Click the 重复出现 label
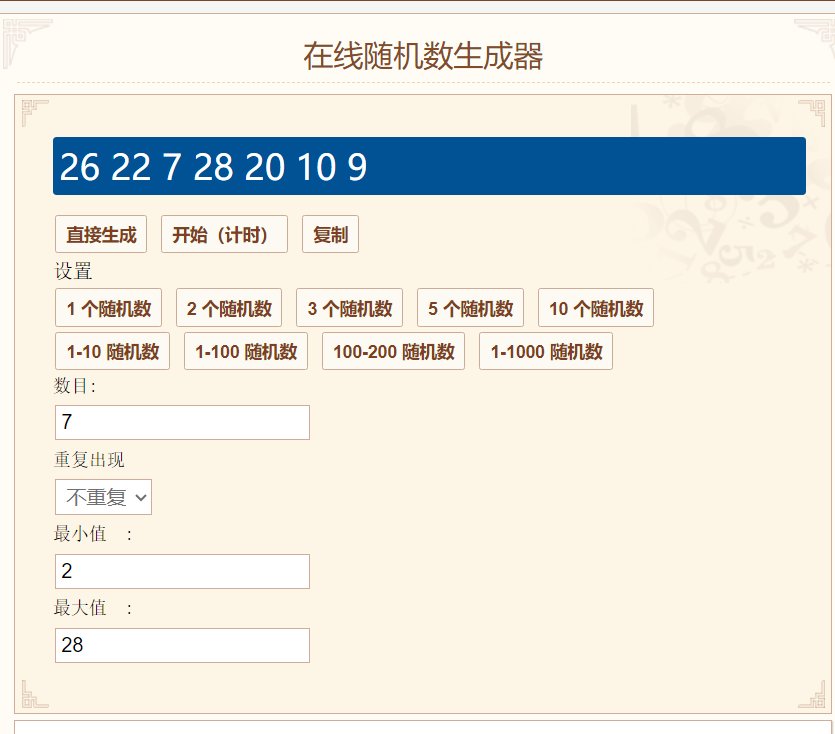Image resolution: width=835 pixels, height=734 pixels. (89, 460)
